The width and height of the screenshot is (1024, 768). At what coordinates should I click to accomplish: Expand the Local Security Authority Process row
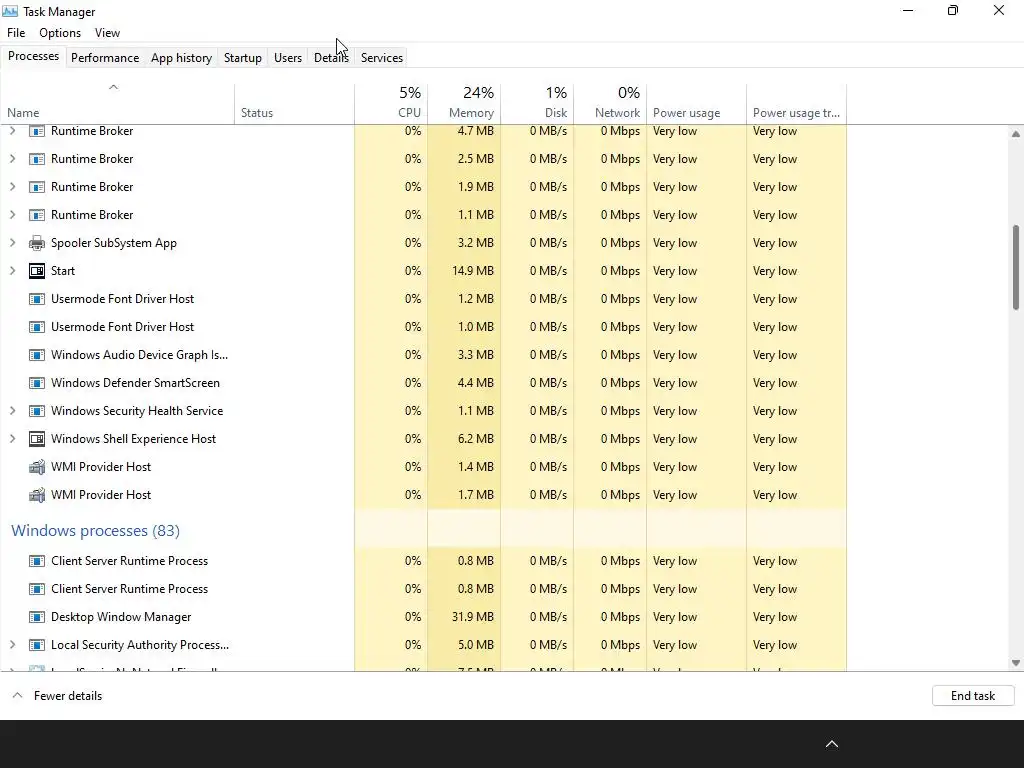pyautogui.click(x=12, y=645)
